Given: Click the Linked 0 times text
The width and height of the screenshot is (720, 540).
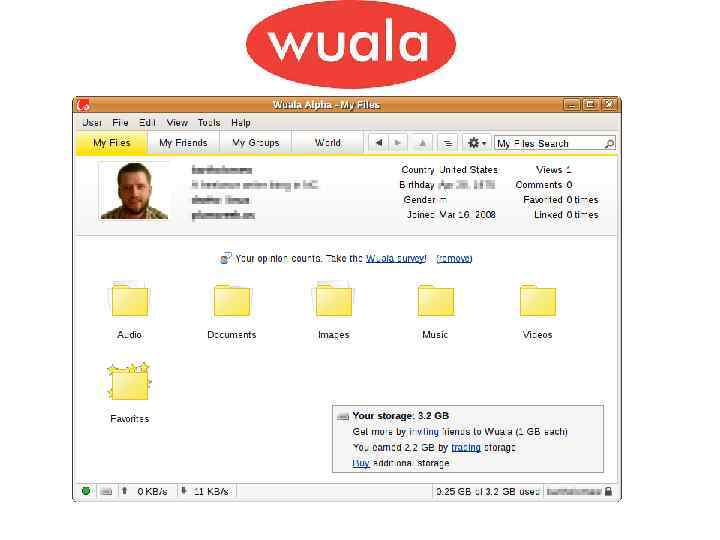Looking at the screenshot, I should pyautogui.click(x=566, y=214).
